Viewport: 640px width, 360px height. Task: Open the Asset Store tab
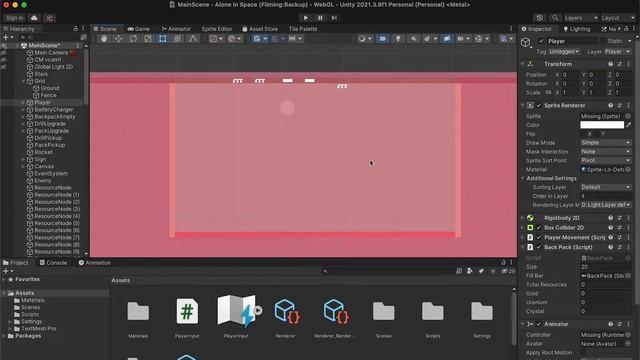tap(260, 29)
